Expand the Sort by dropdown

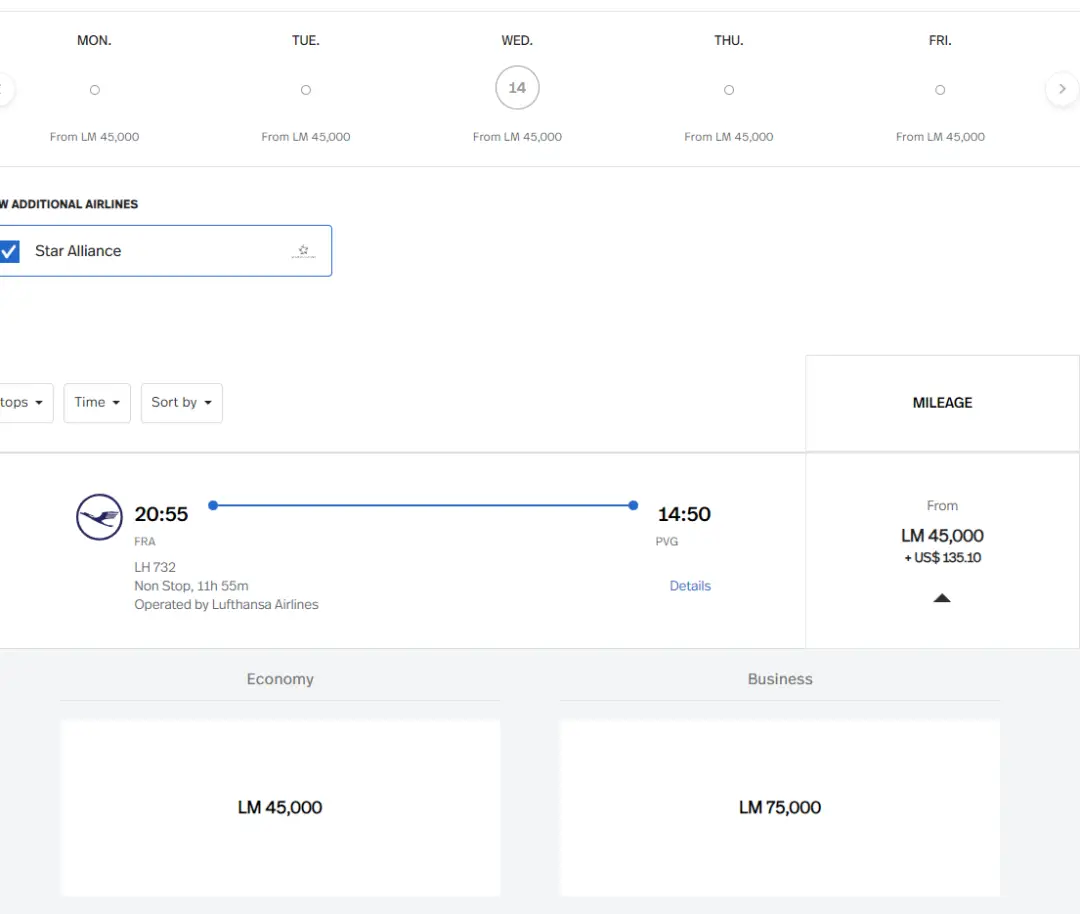click(x=181, y=402)
